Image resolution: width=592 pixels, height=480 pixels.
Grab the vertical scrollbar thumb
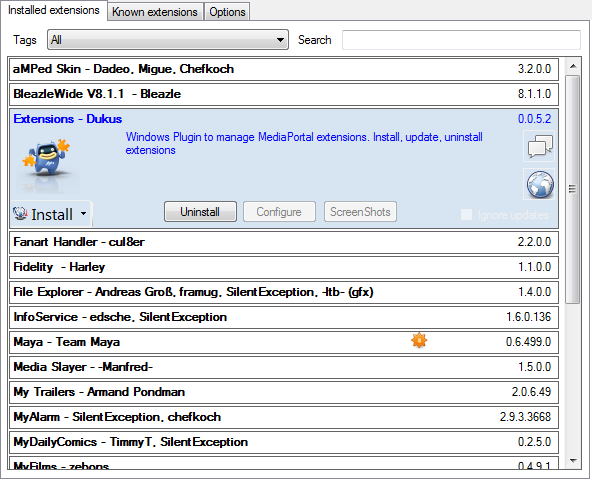click(x=573, y=189)
